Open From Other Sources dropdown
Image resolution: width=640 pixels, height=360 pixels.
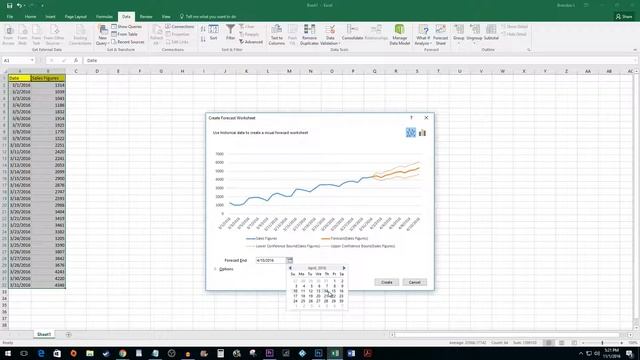(54, 35)
